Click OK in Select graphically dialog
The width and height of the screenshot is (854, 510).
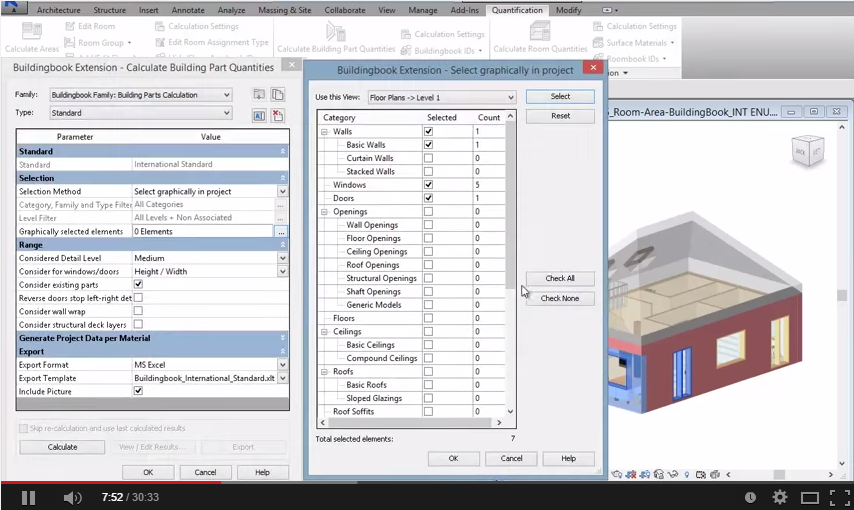tap(453, 459)
